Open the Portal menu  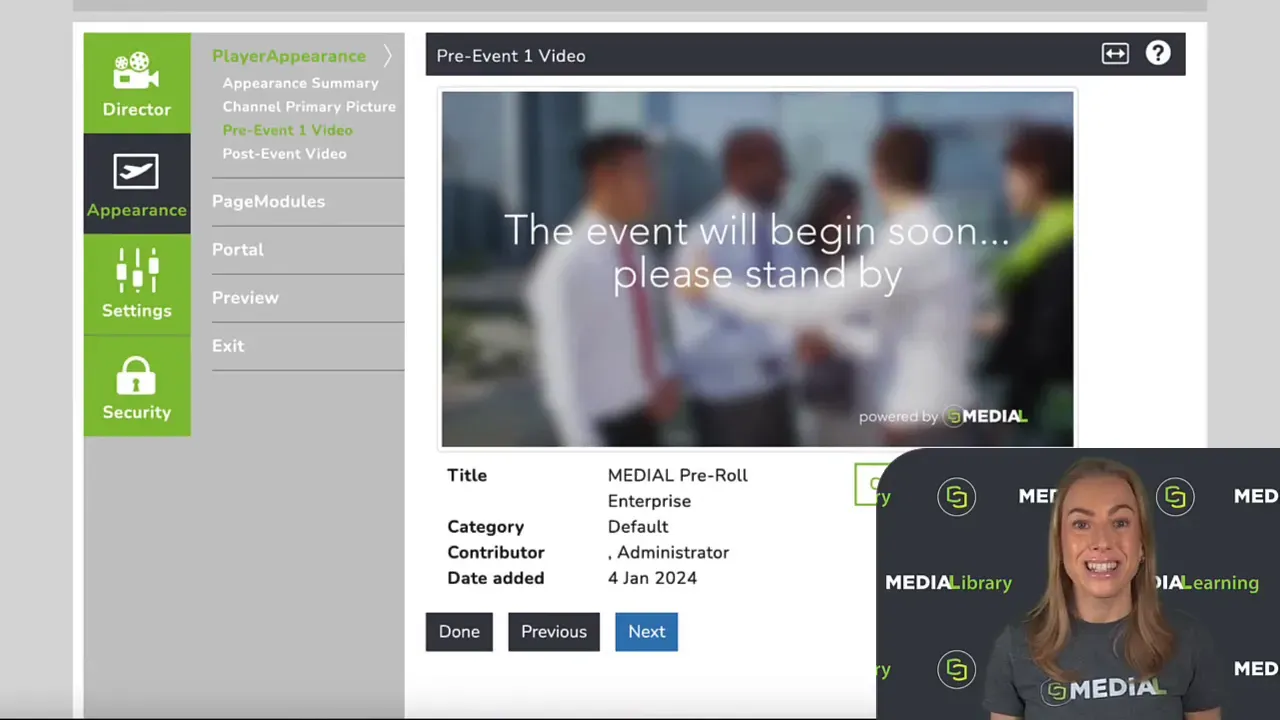pyautogui.click(x=237, y=249)
